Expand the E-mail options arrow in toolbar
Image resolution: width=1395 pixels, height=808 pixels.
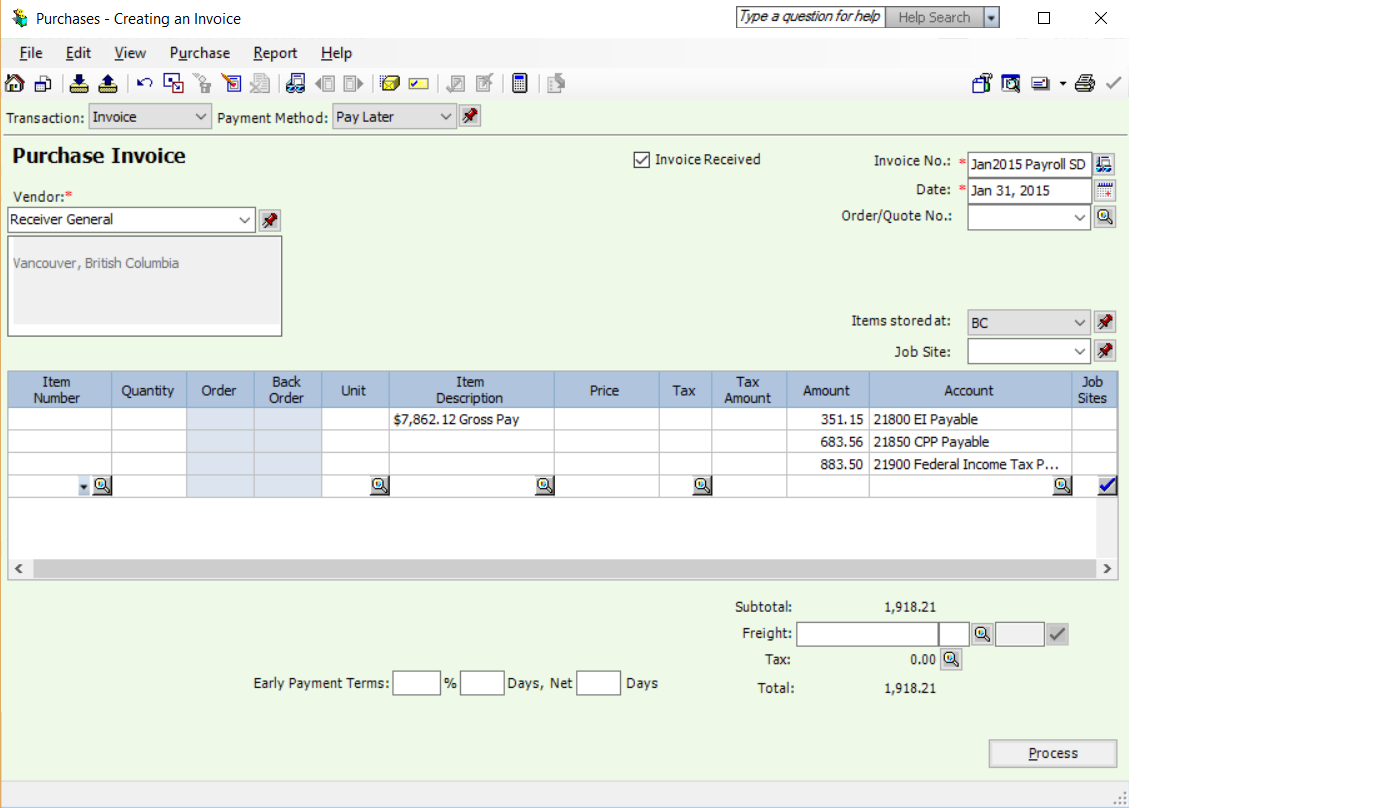coord(1063,84)
